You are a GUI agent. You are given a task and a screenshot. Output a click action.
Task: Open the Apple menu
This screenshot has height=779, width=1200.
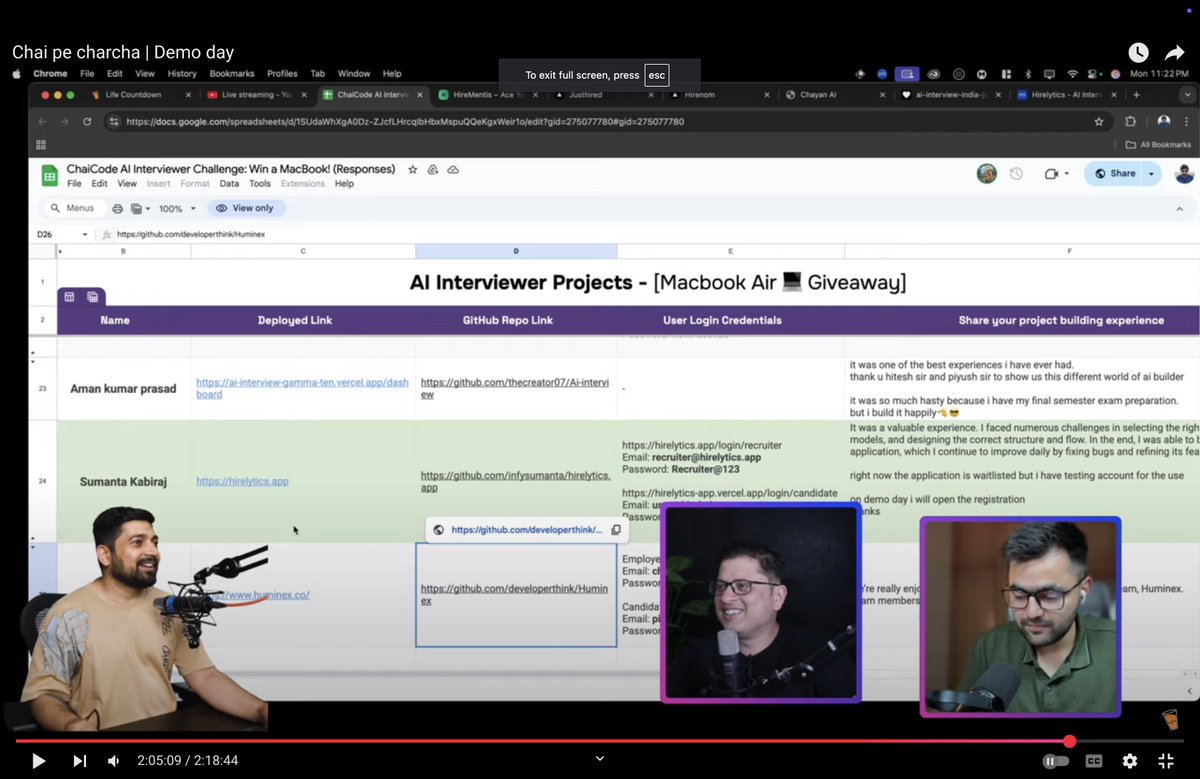point(17,73)
